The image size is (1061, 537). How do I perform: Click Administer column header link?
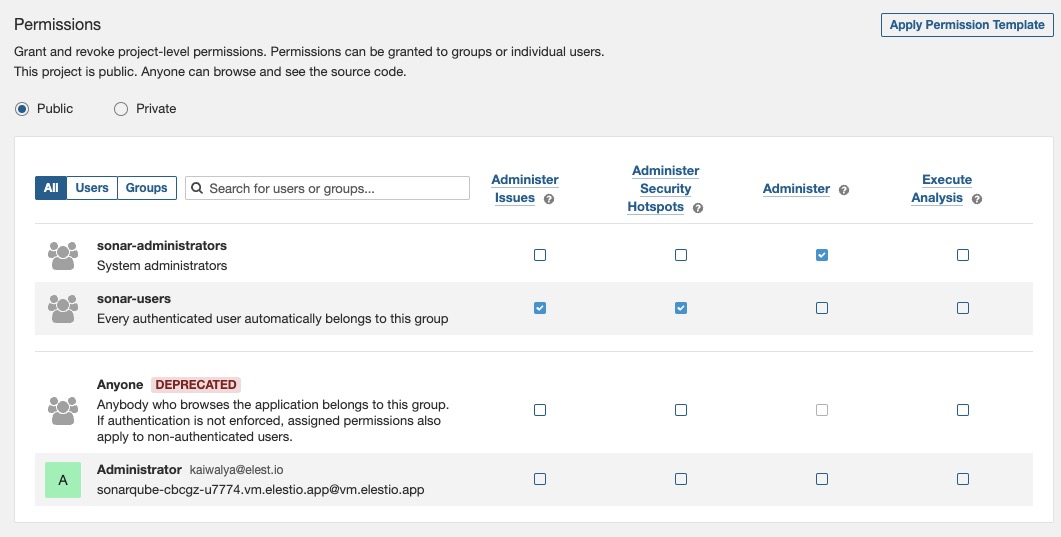[796, 189]
